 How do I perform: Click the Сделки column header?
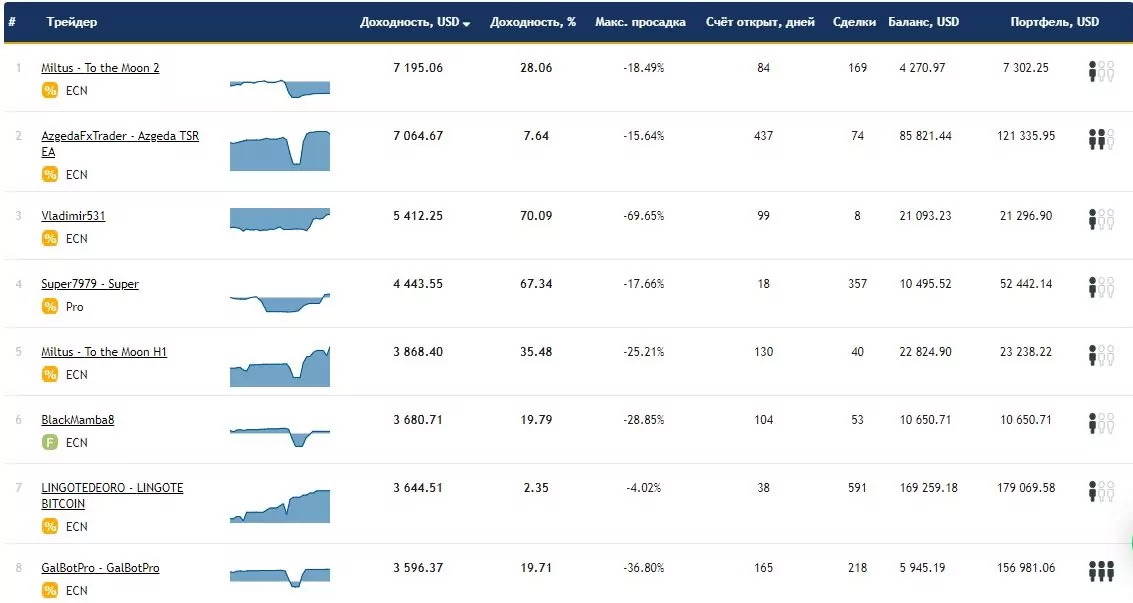coord(854,22)
